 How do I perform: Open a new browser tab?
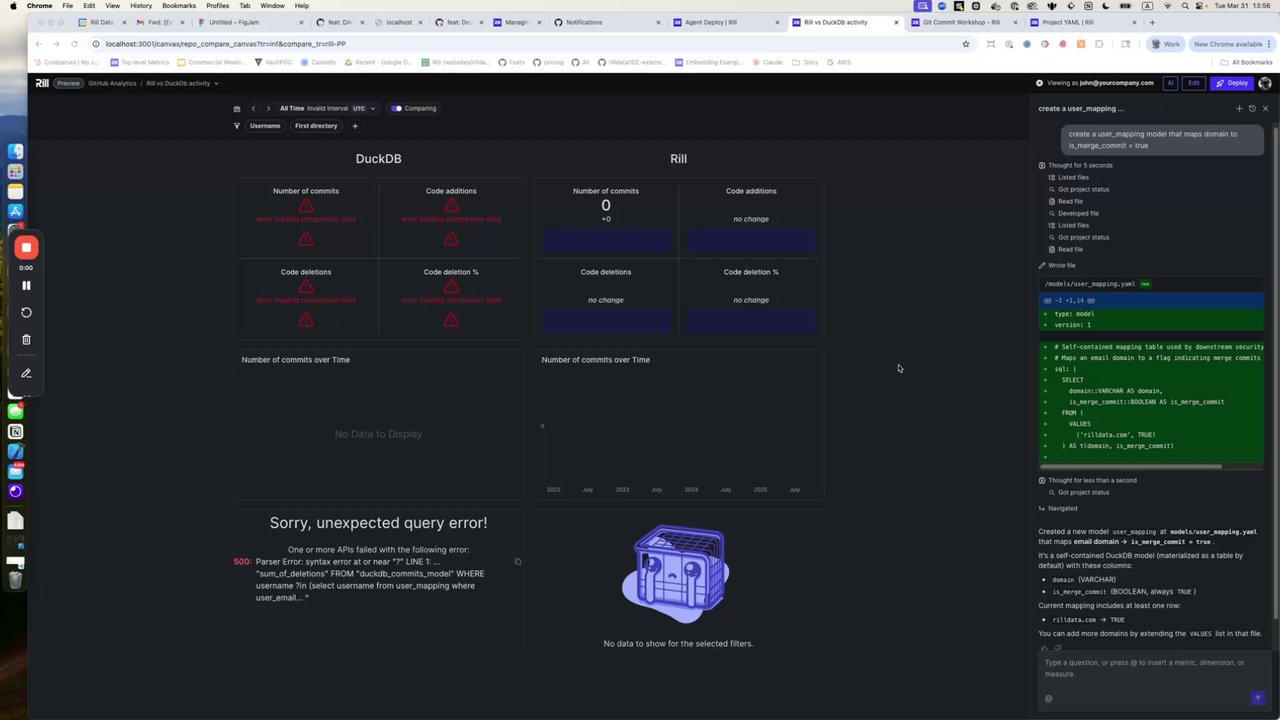[1151, 22]
